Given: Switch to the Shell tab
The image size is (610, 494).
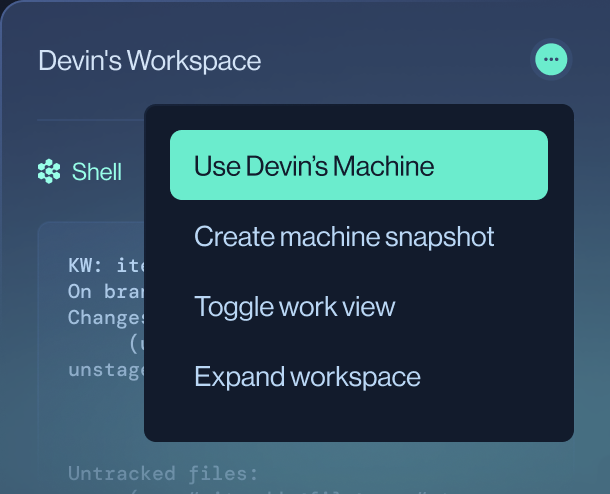Looking at the screenshot, I should (x=96, y=172).
